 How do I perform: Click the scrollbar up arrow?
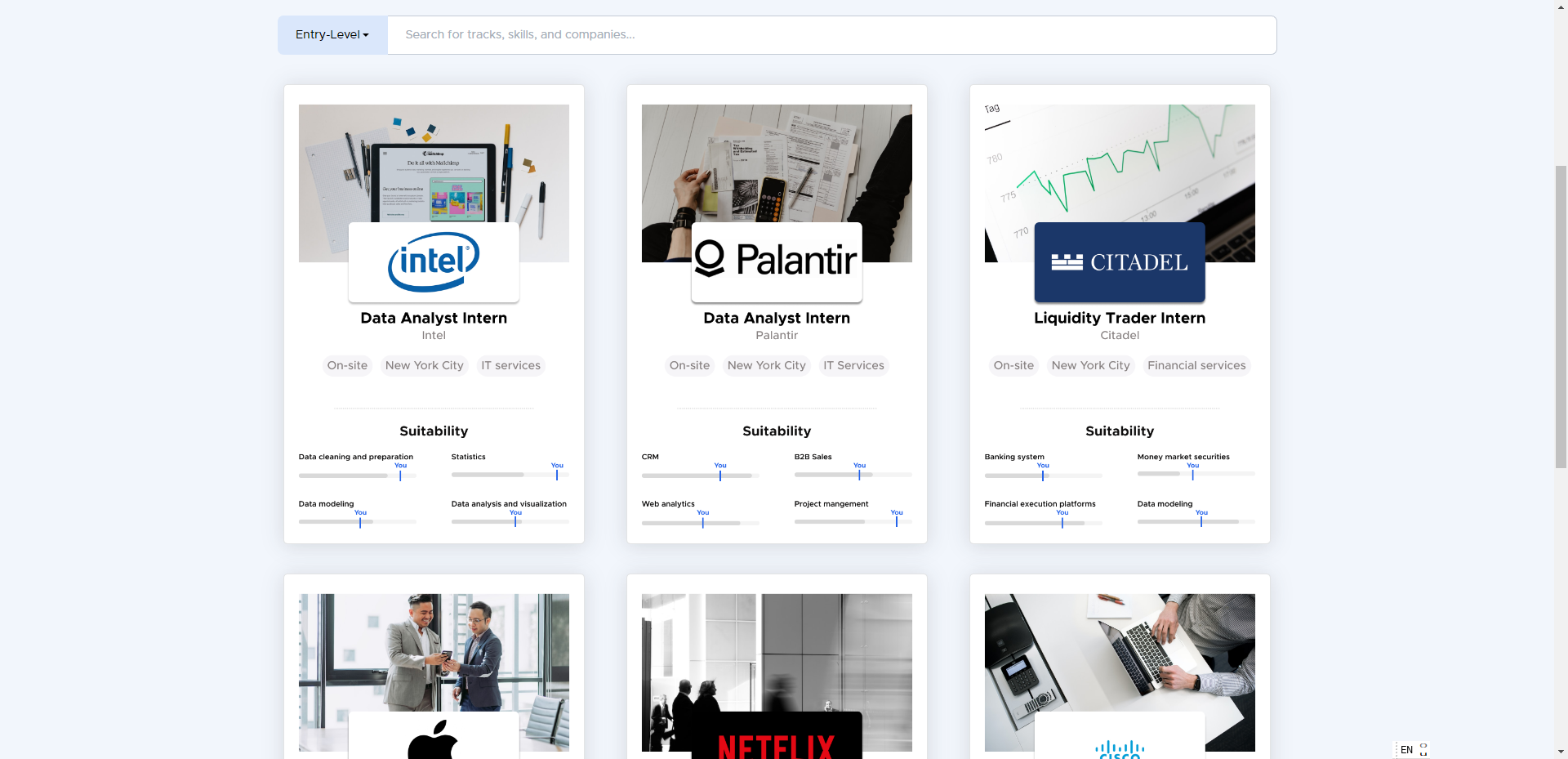pos(1561,7)
